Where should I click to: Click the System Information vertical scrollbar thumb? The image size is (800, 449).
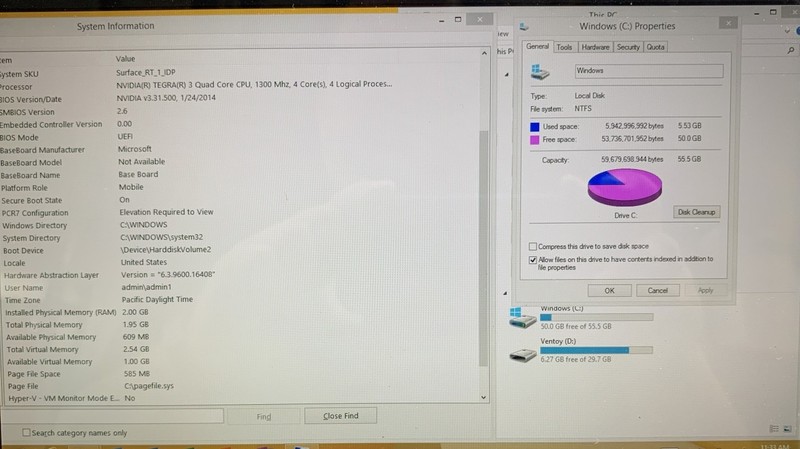click(483, 248)
